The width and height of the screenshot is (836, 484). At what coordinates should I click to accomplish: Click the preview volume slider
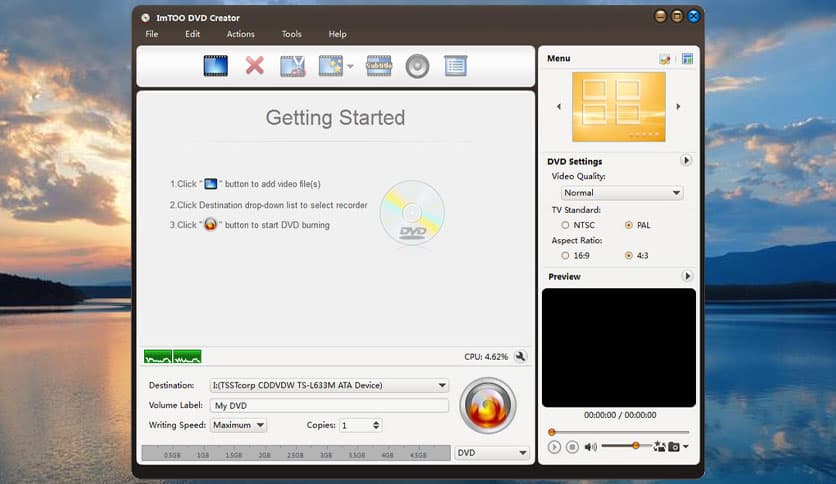point(626,446)
